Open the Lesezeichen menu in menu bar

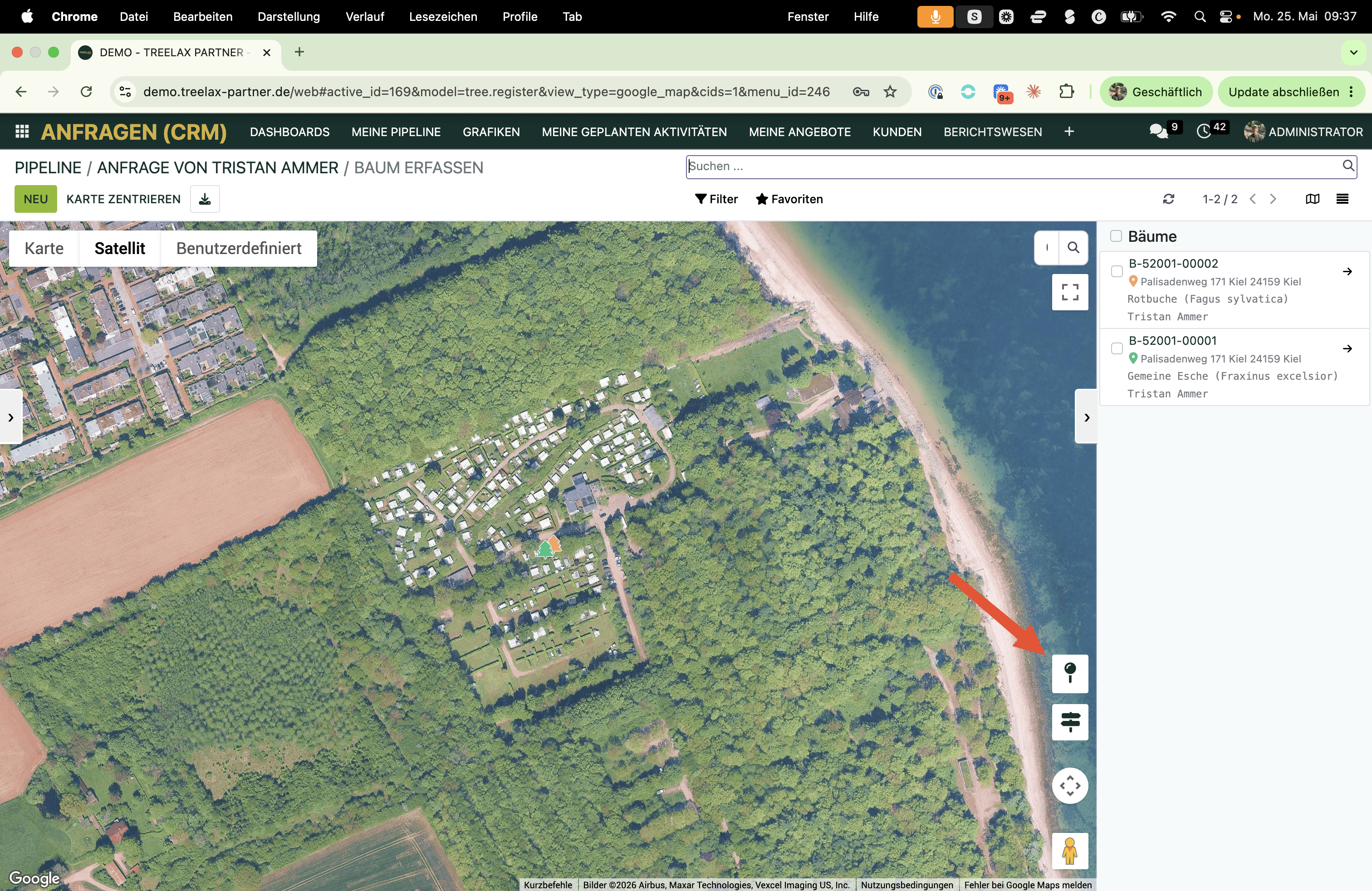(443, 17)
